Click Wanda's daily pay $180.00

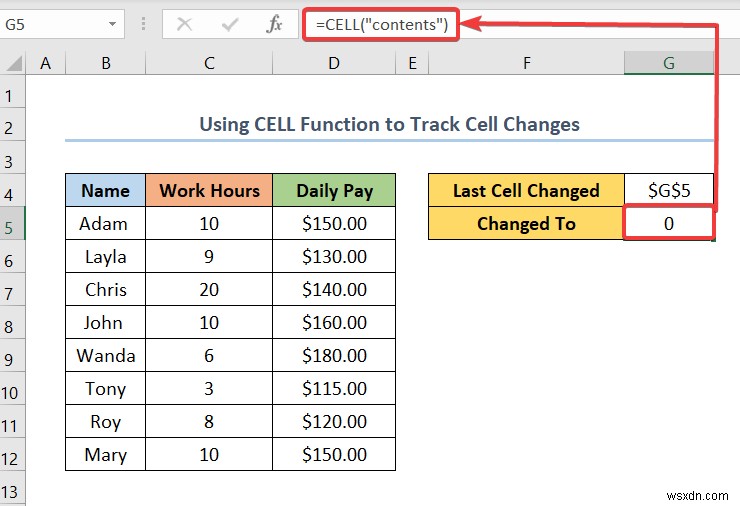(x=334, y=355)
